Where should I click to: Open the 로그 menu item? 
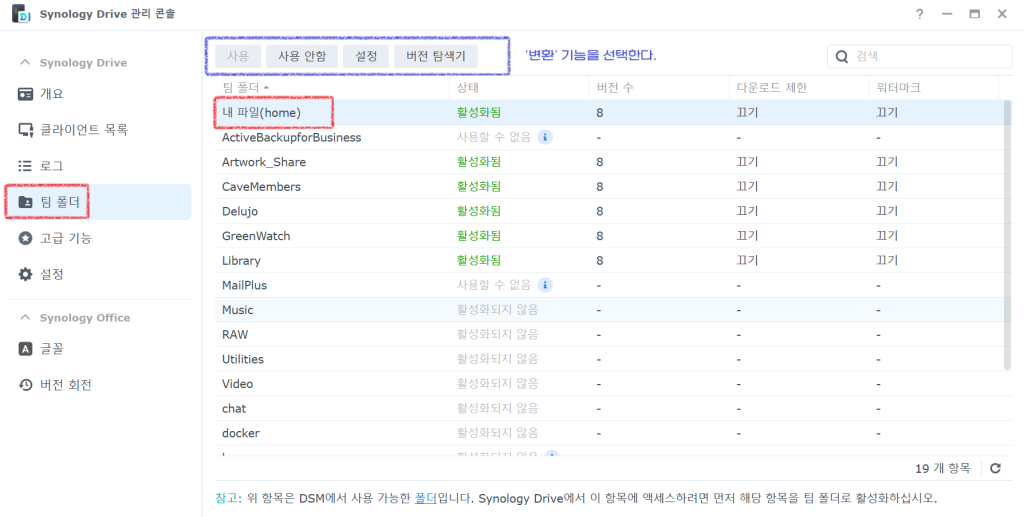98,166
